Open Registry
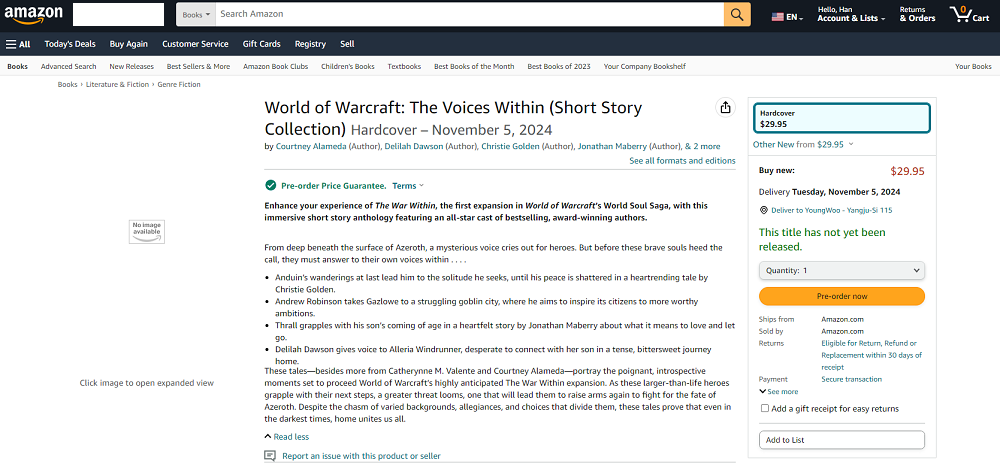Image resolution: width=1000 pixels, height=466 pixels. [x=310, y=44]
